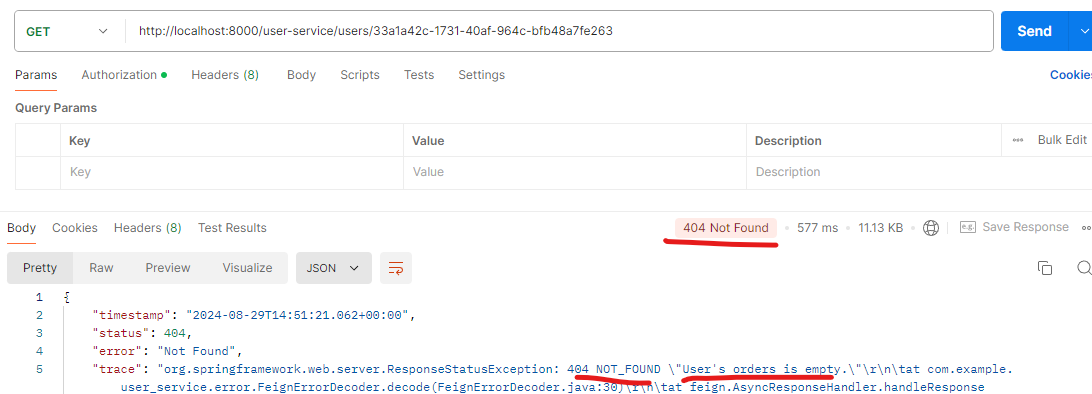Open the query params column options menu

pyautogui.click(x=1017, y=140)
